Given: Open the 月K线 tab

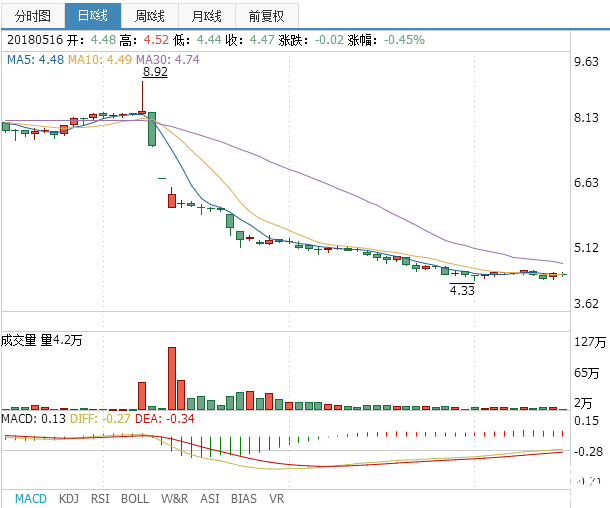Looking at the screenshot, I should (207, 16).
